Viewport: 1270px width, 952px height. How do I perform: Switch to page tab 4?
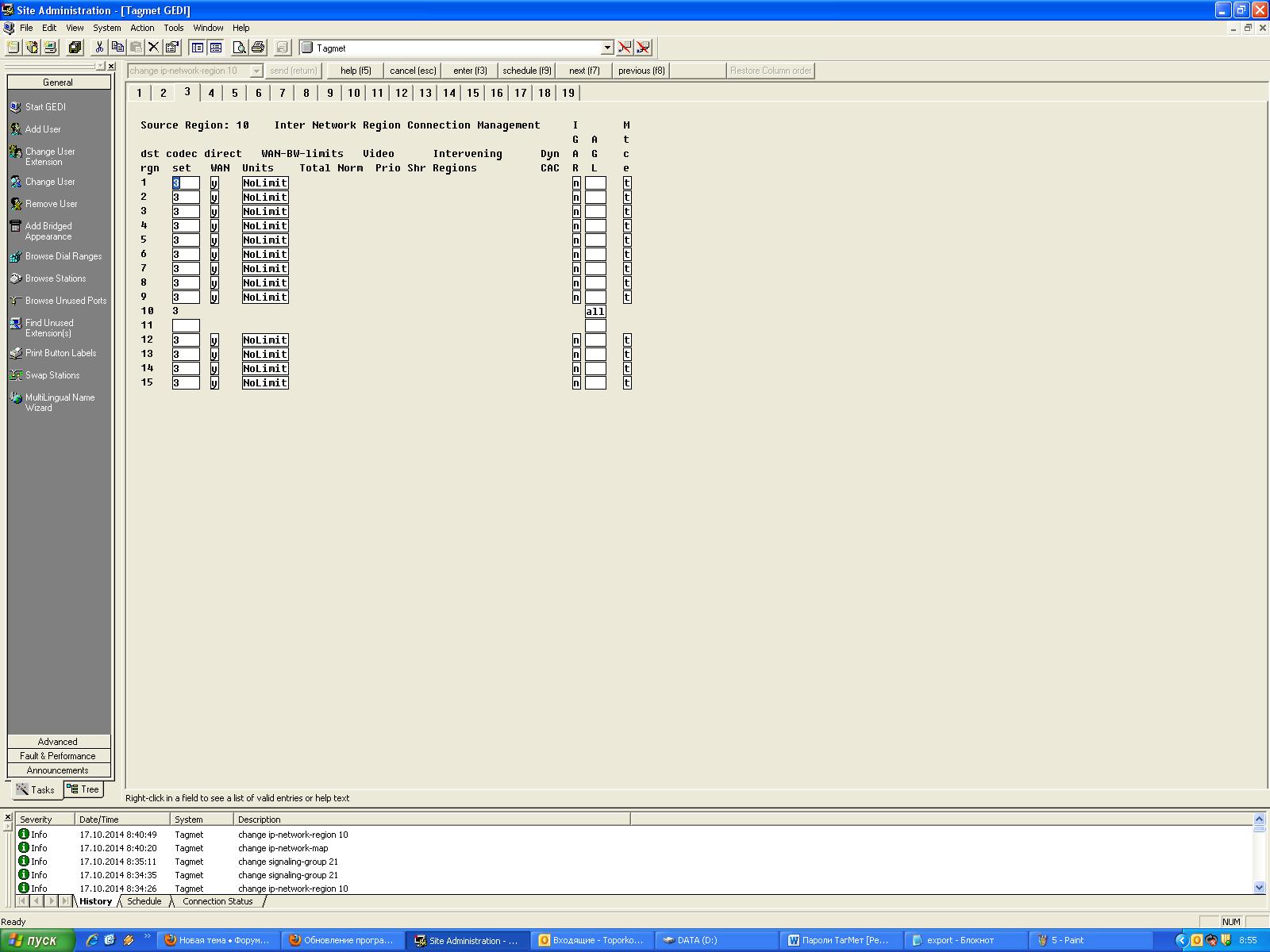click(x=211, y=93)
